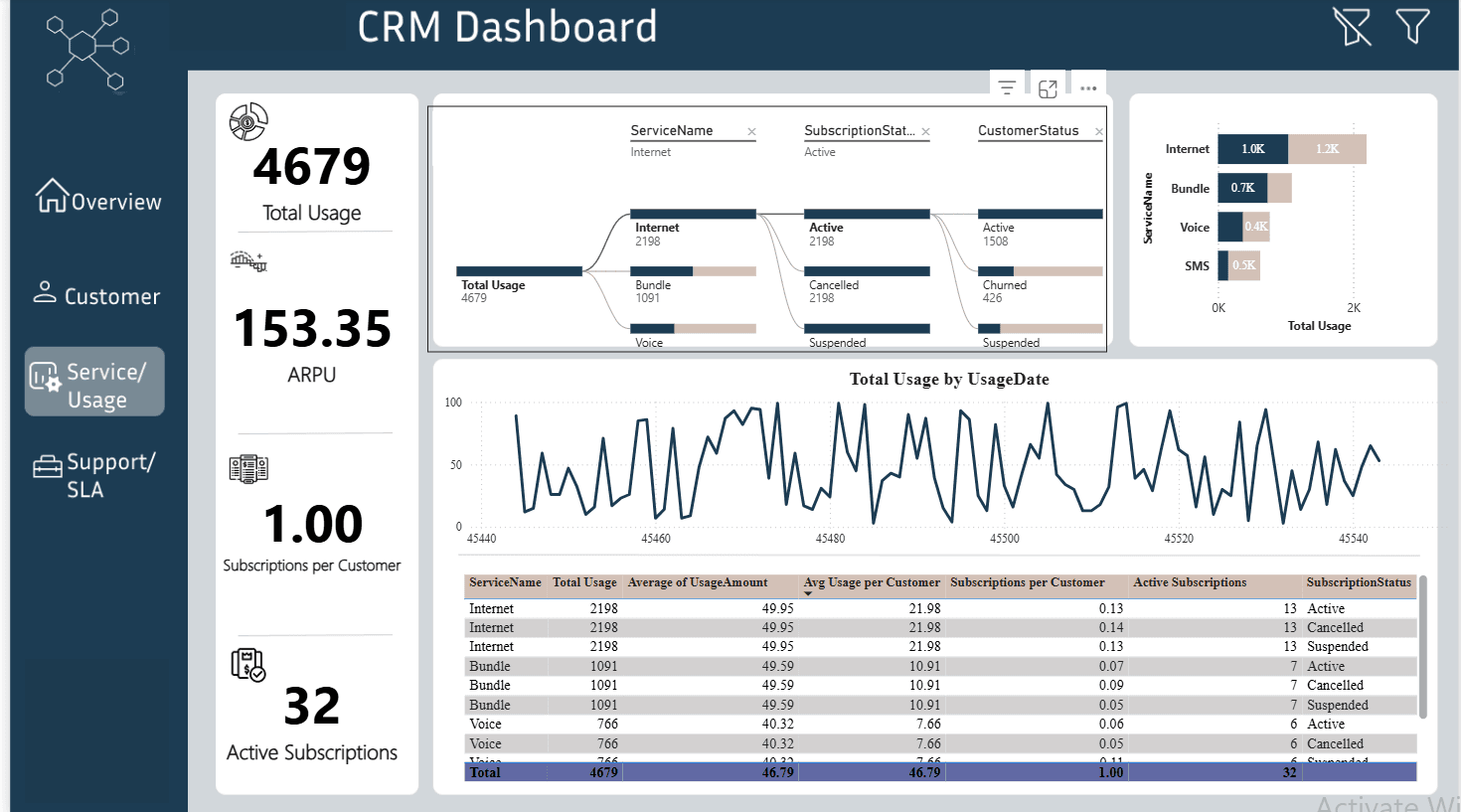Click the clear all filters icon
The height and width of the screenshot is (812, 1461).
[1352, 27]
